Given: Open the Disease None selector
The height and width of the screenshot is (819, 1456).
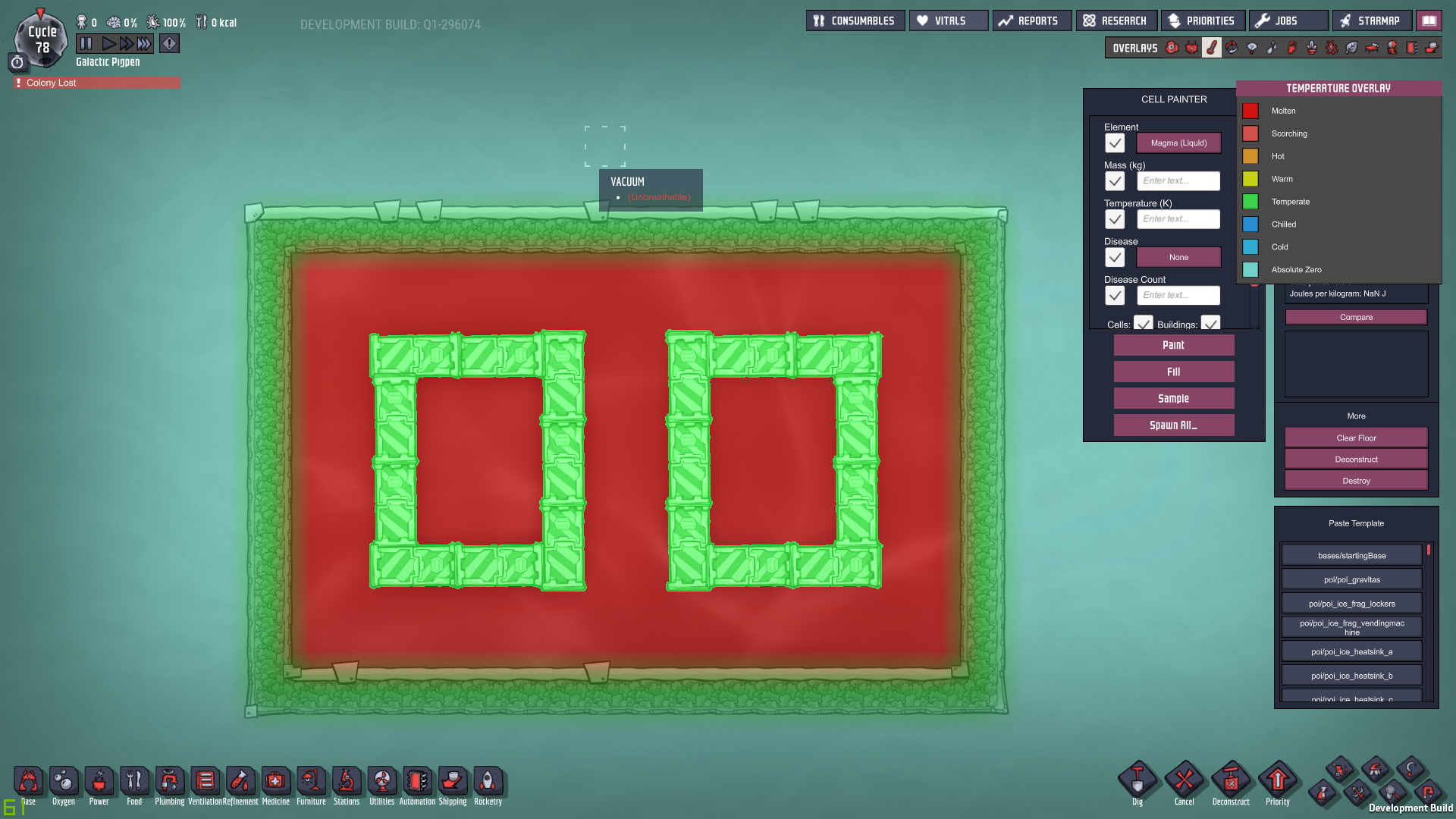Looking at the screenshot, I should pyautogui.click(x=1178, y=257).
